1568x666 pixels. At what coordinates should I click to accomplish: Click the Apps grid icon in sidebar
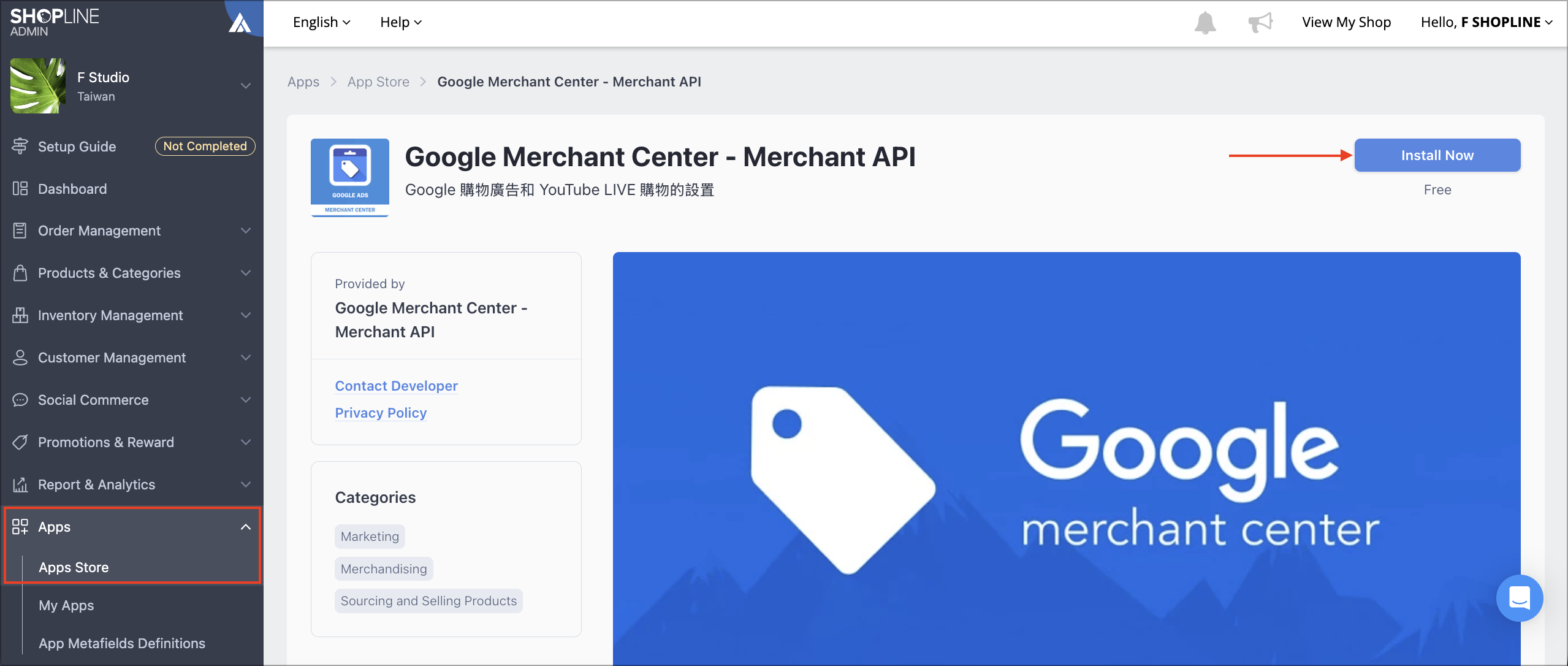pos(20,527)
